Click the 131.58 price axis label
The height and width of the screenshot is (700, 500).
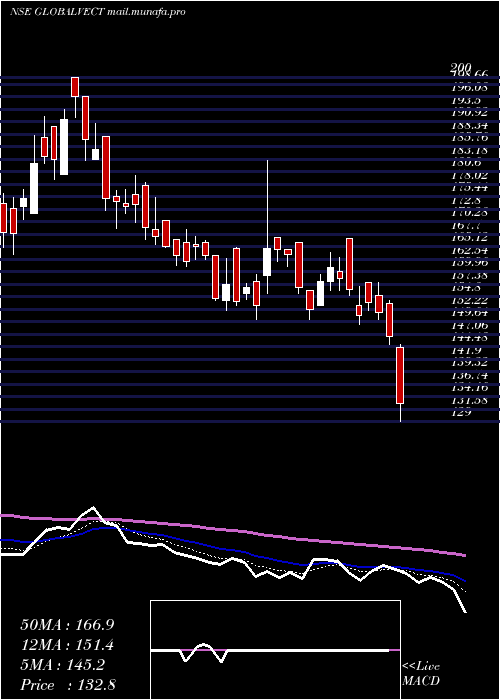pyautogui.click(x=469, y=401)
